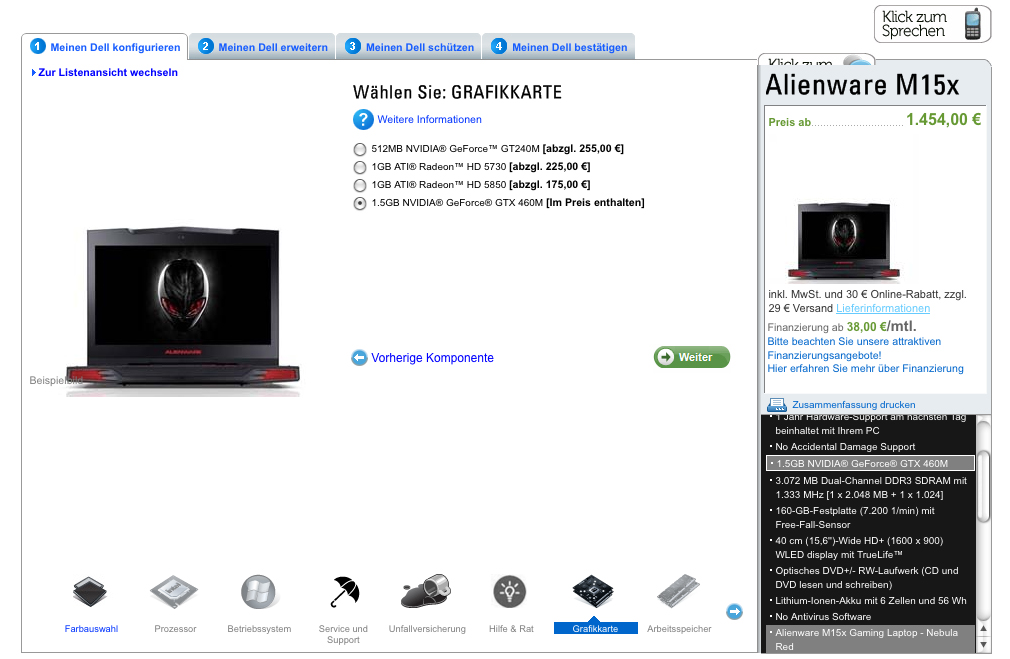Click the back arrow beside Vorherige Komponente
The image size is (1010, 659).
tap(359, 358)
